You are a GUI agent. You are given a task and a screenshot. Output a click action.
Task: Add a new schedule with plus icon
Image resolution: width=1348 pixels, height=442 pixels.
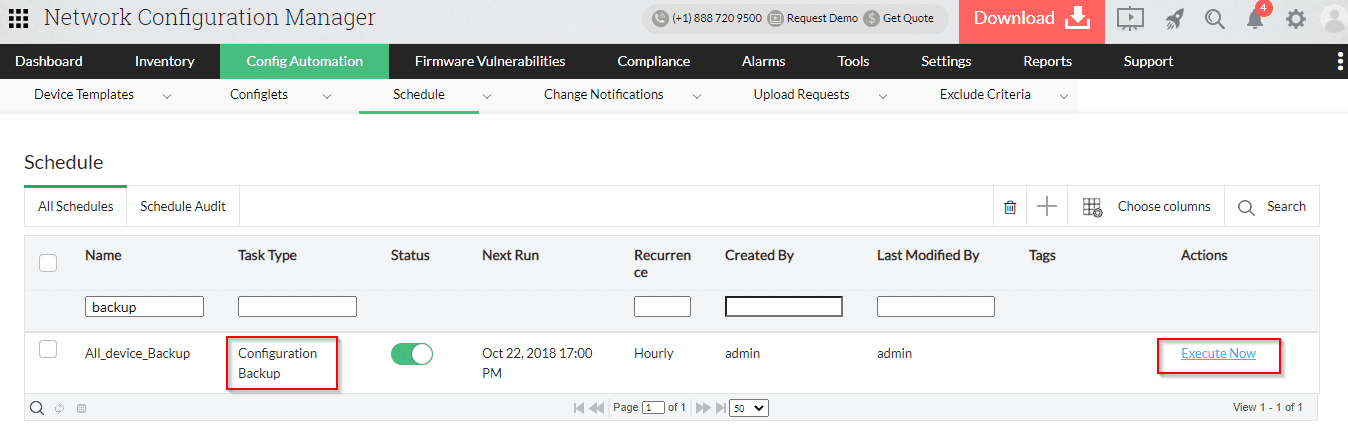(1046, 207)
